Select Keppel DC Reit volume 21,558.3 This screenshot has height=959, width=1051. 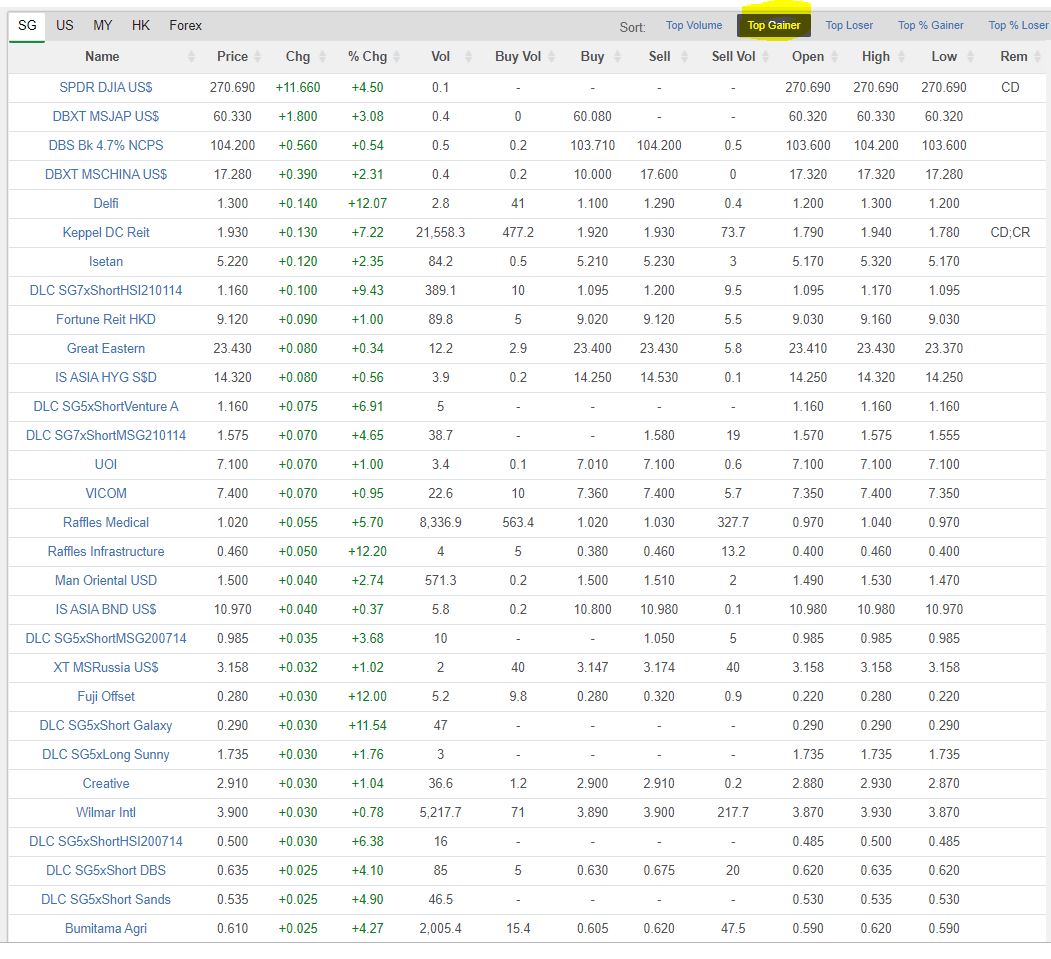pos(440,233)
